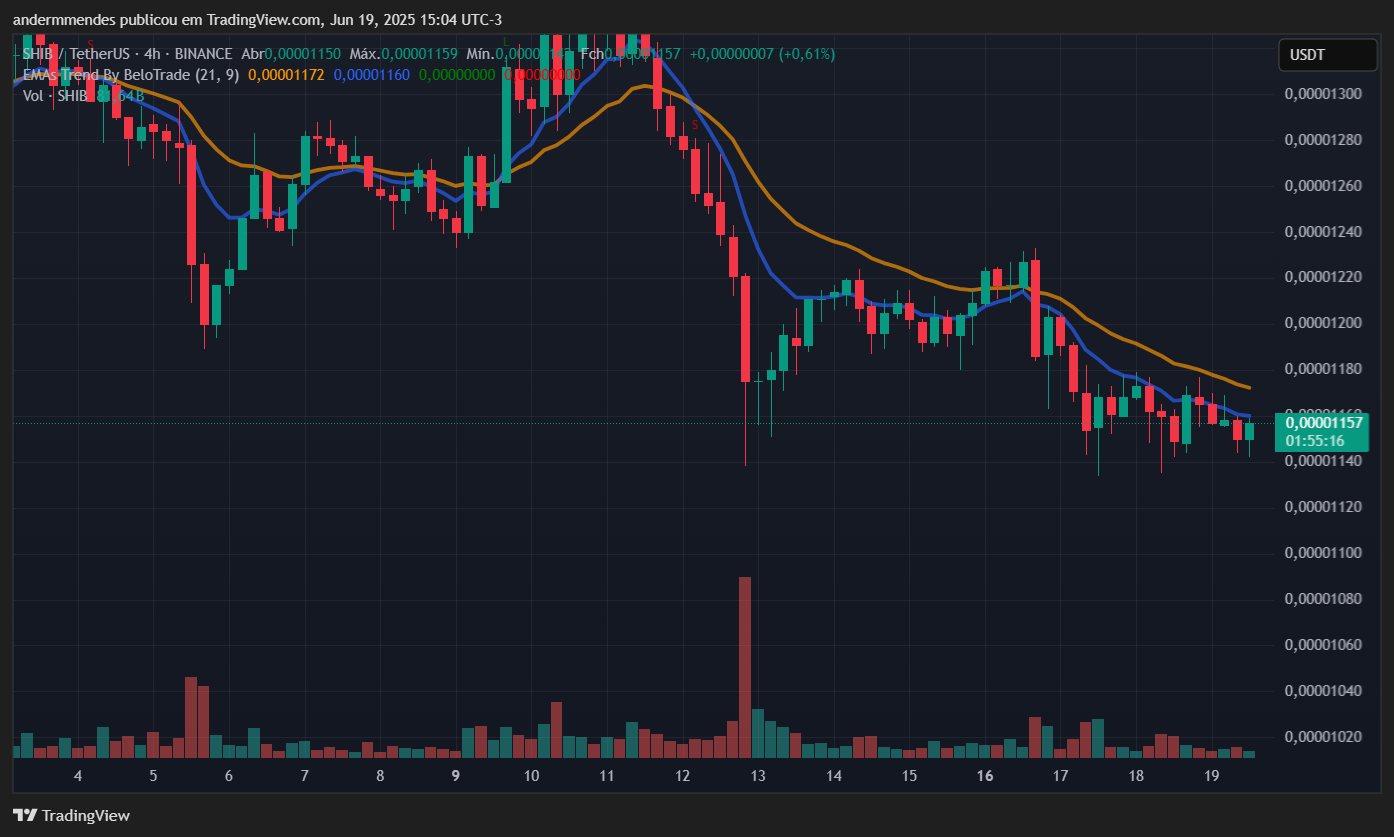The width and height of the screenshot is (1394, 837).
Task: Click the red S sell marker near the 12th
Action: (x=695, y=125)
